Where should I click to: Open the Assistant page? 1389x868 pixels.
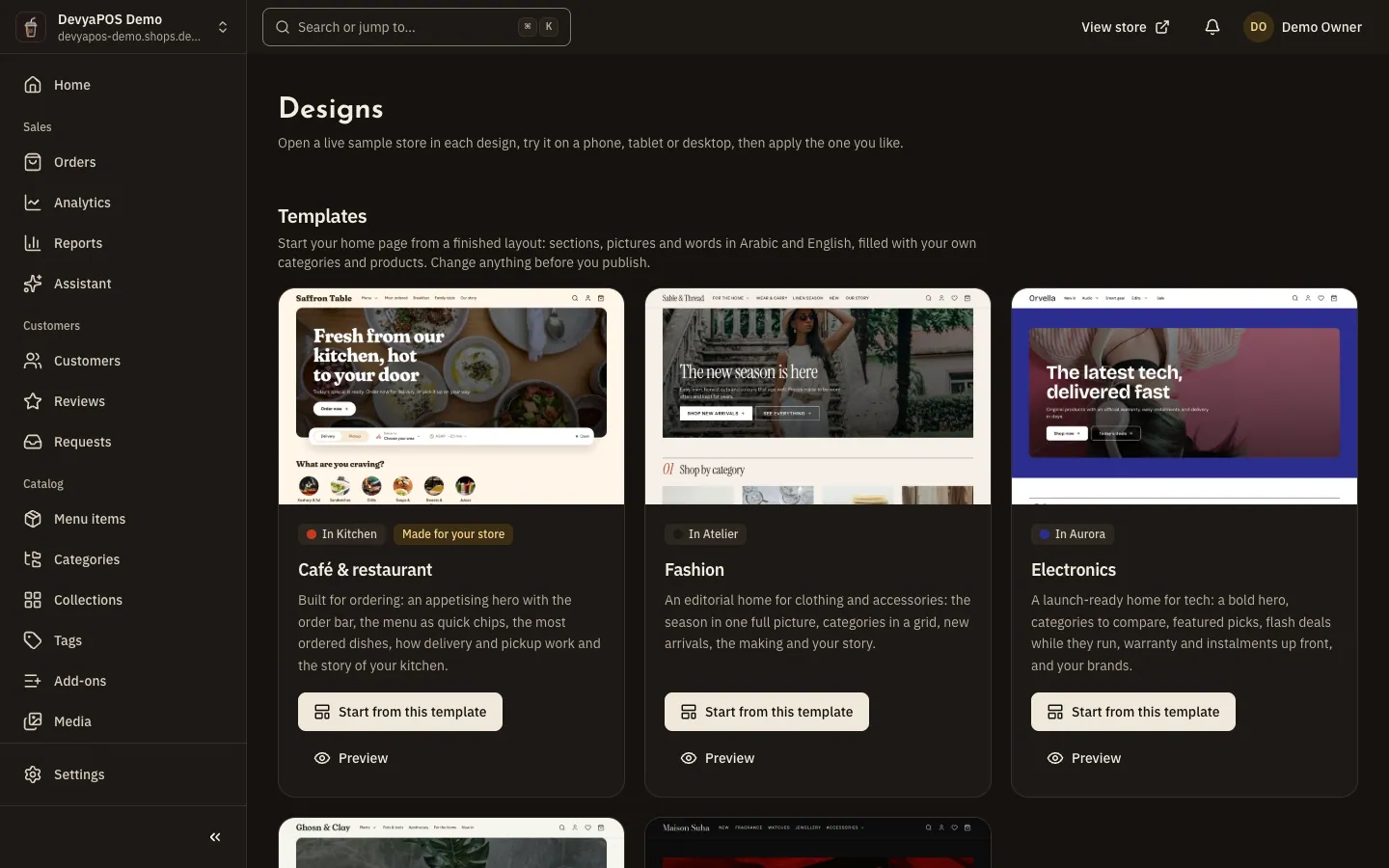[x=123, y=284]
